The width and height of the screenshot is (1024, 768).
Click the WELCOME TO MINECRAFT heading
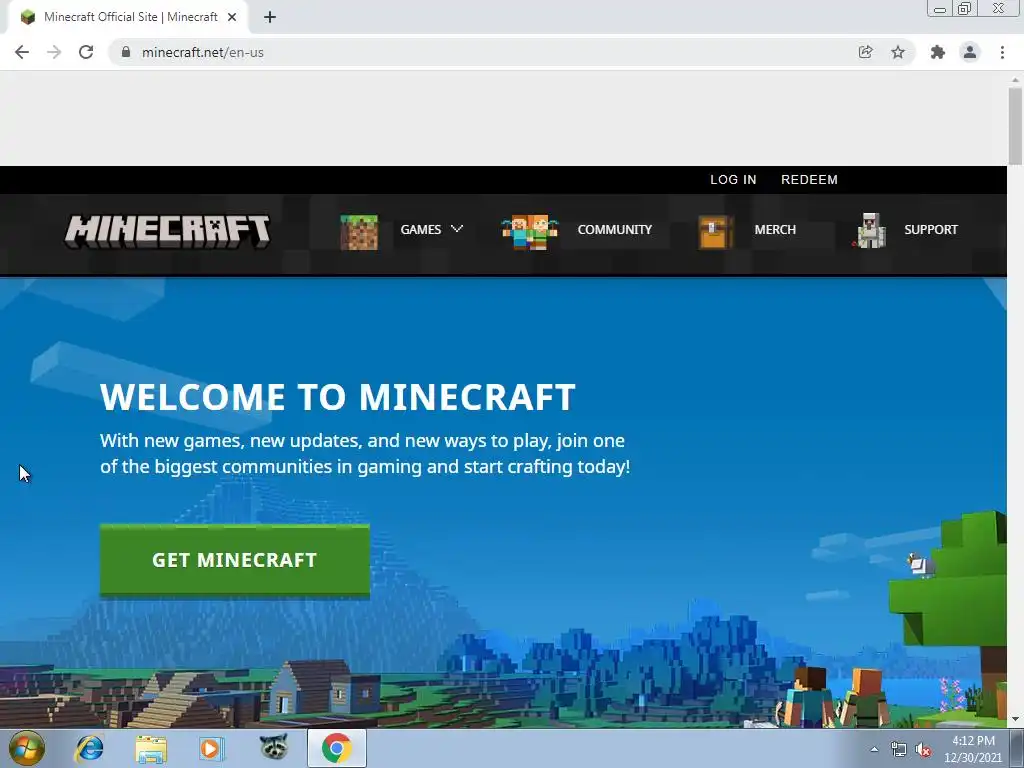click(x=338, y=396)
